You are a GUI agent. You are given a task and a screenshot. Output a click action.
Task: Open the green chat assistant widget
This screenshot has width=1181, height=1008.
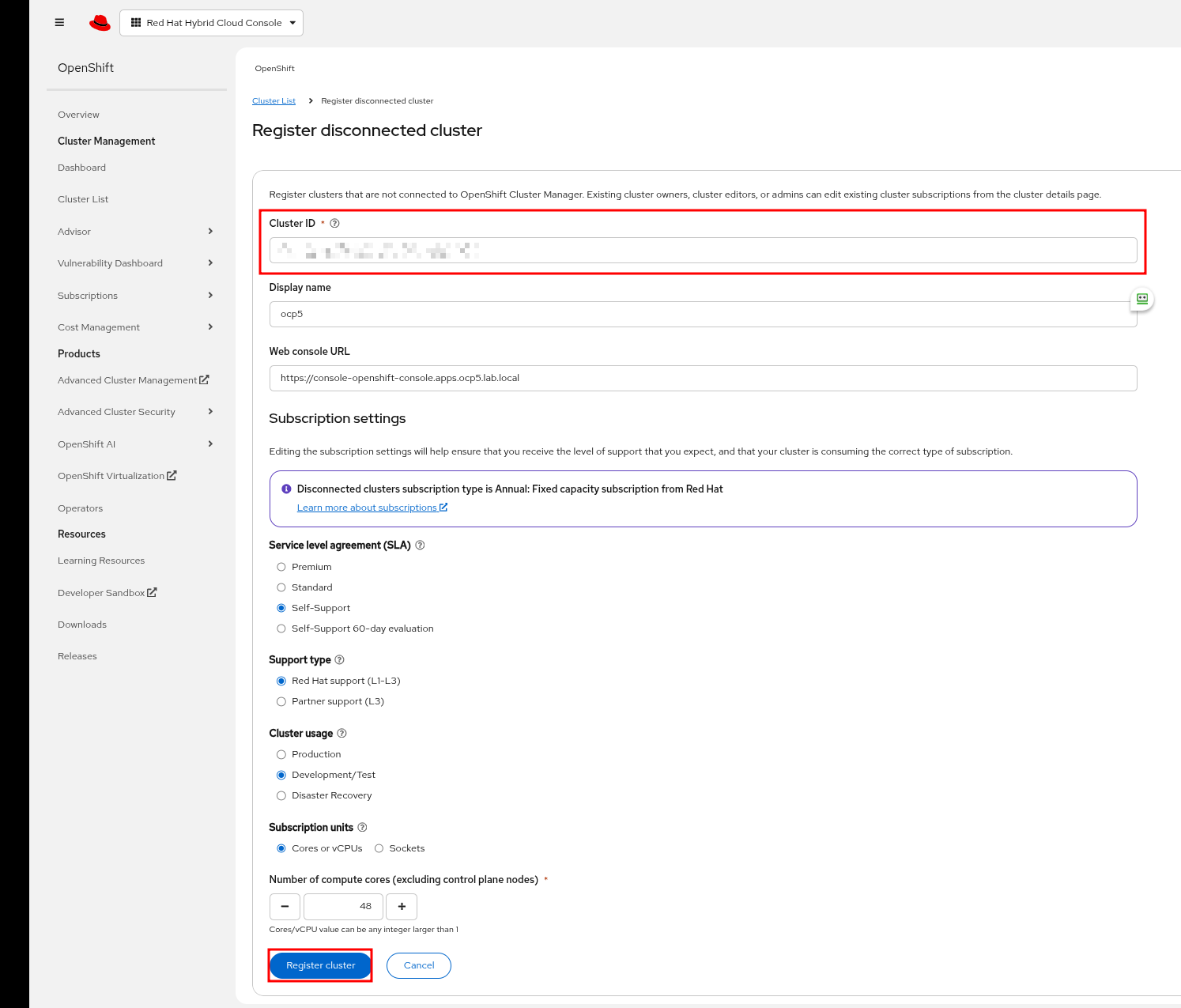click(1142, 299)
